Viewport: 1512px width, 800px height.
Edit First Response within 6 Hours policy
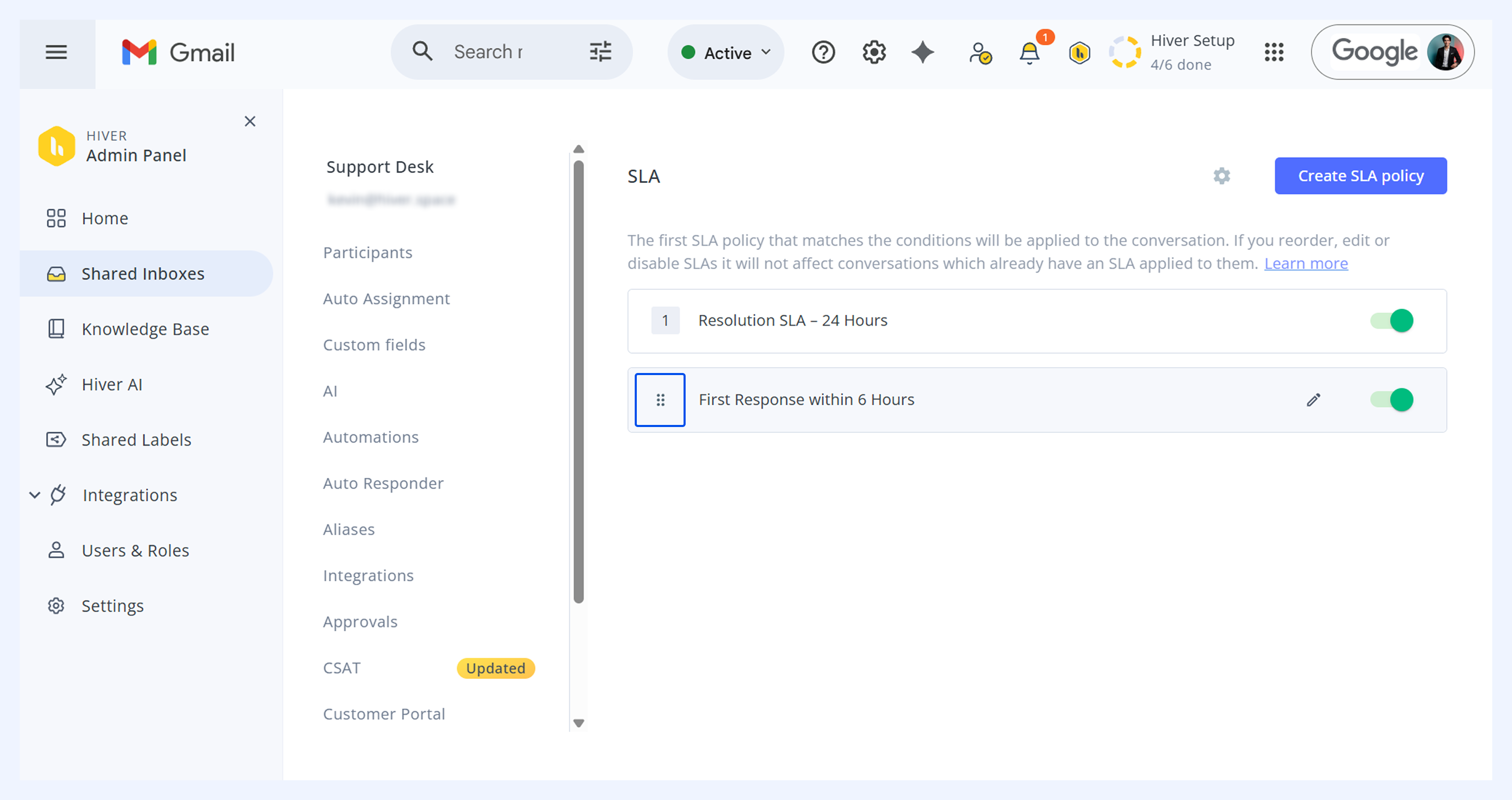(1313, 399)
